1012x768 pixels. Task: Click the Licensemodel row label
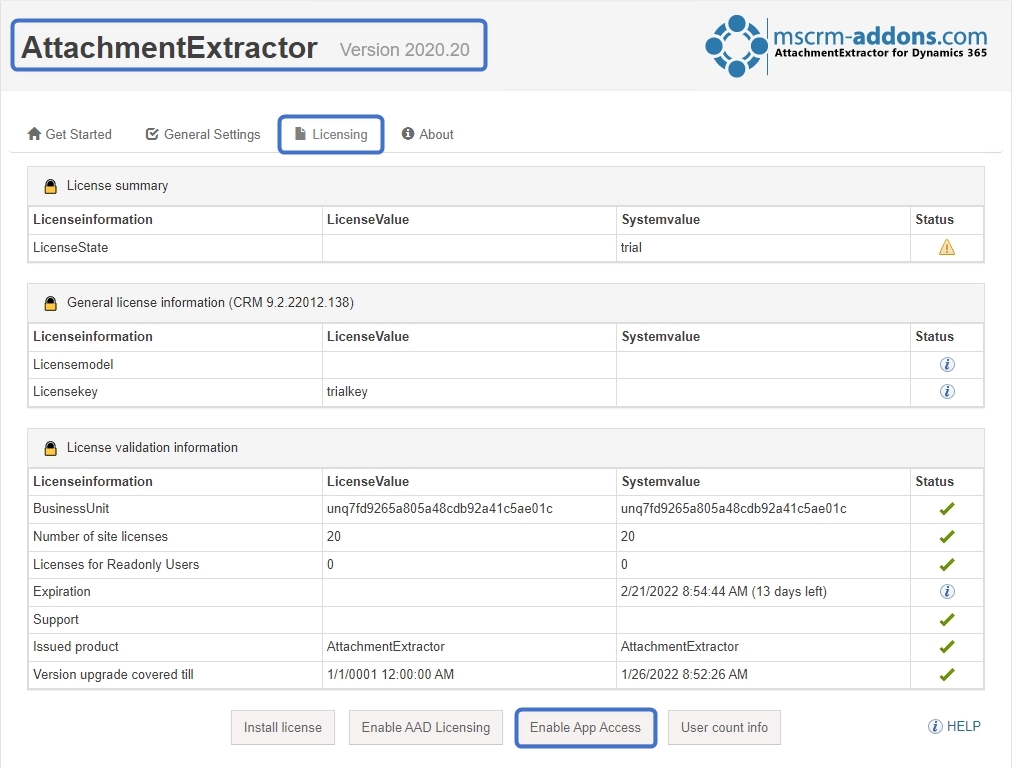[x=73, y=365]
